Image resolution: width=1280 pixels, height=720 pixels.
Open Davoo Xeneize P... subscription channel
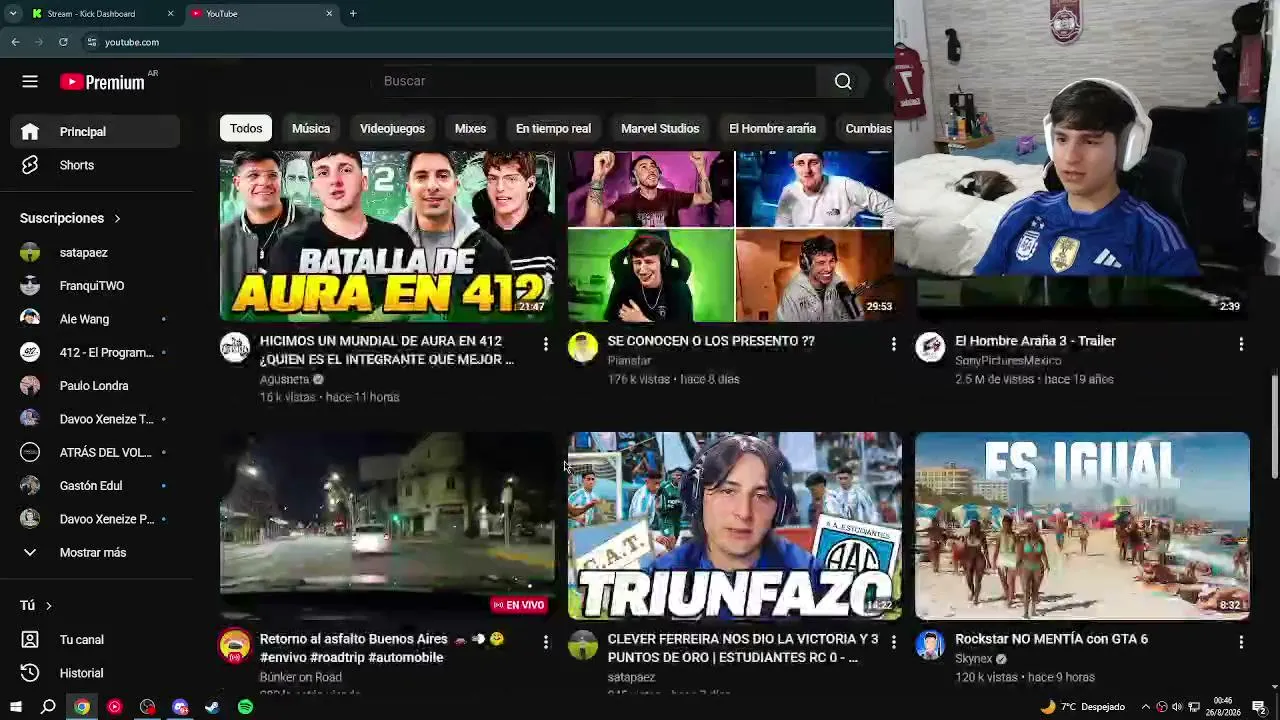pos(96,519)
